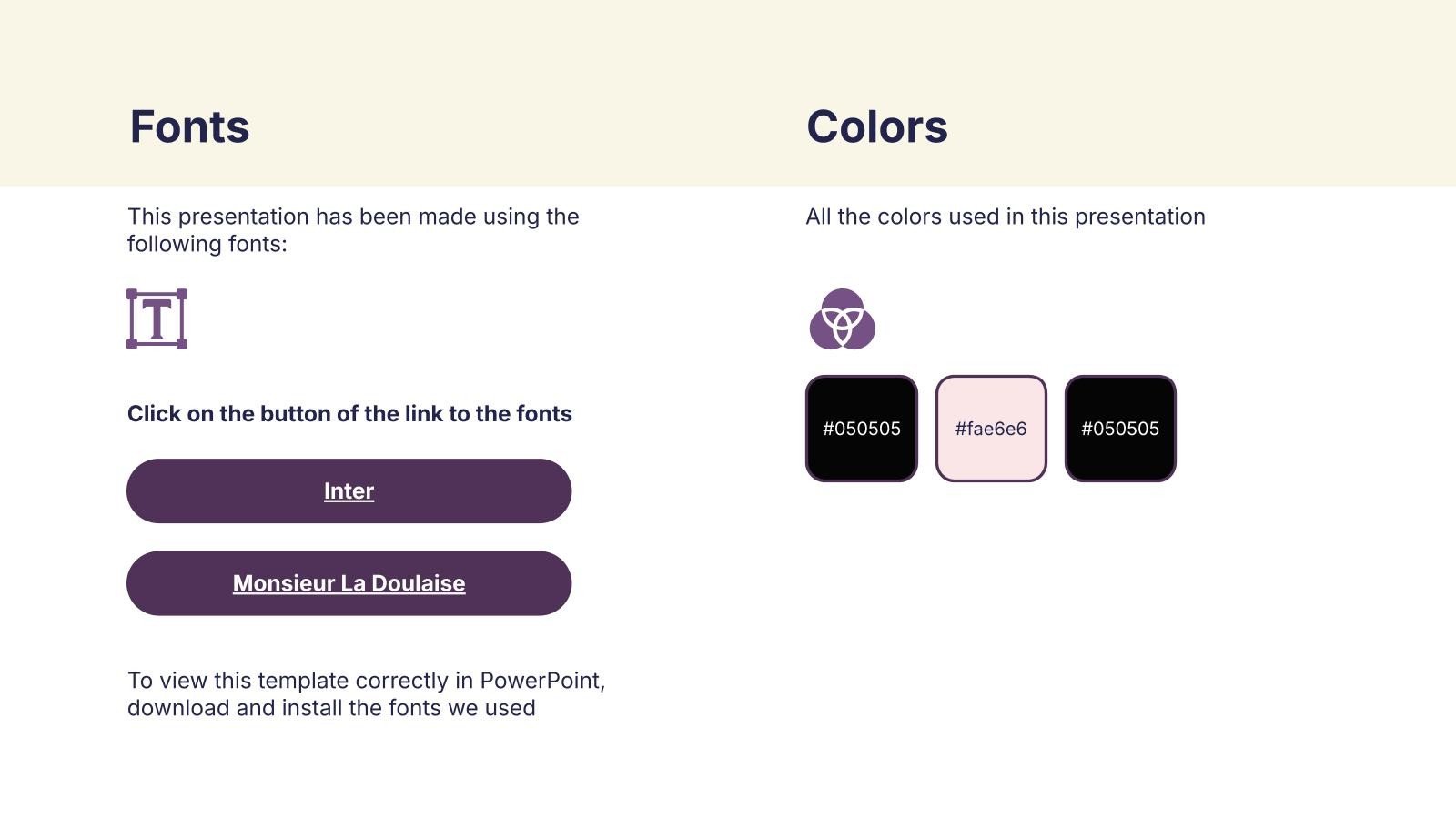Image resolution: width=1456 pixels, height=819 pixels.
Task: Open the Monsieur La Doulaise font link
Action: point(349,583)
